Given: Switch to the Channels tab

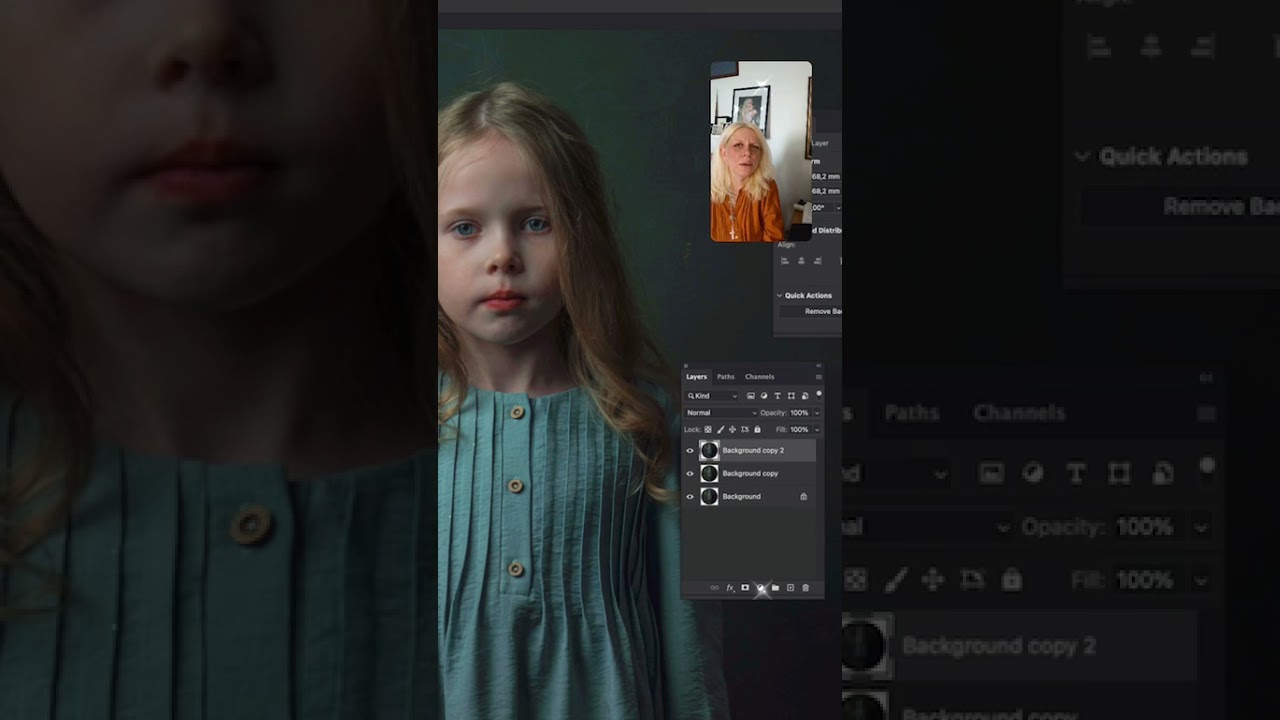Looking at the screenshot, I should pos(760,377).
